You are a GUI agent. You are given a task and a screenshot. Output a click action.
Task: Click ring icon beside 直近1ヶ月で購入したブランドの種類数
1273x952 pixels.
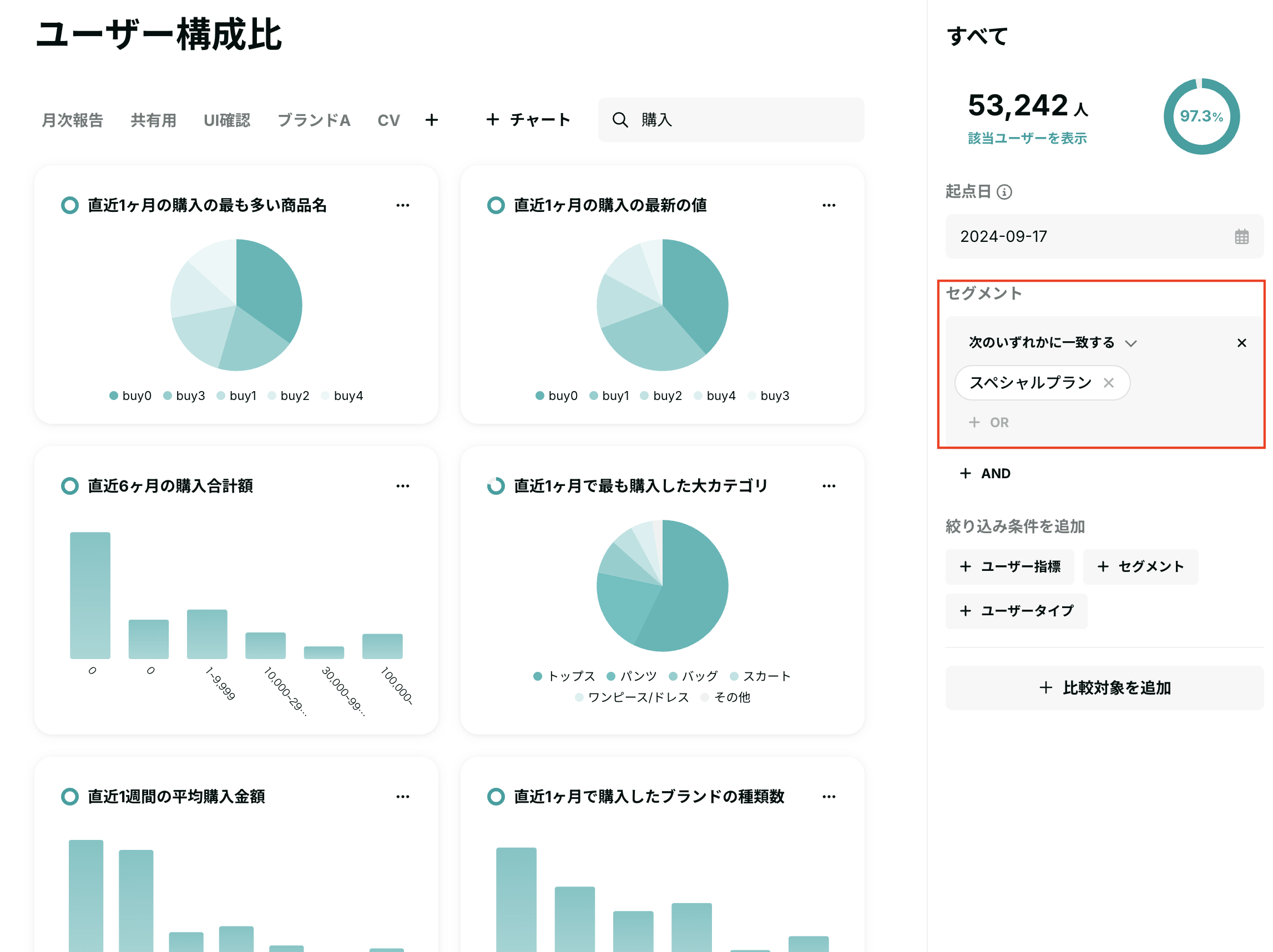(x=496, y=797)
